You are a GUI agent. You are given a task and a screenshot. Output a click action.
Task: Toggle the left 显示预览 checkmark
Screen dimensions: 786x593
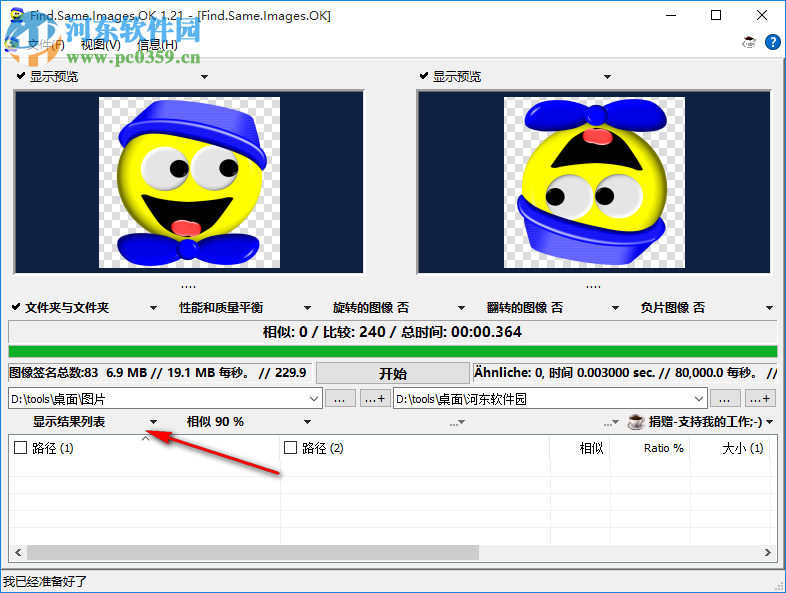click(x=21, y=76)
